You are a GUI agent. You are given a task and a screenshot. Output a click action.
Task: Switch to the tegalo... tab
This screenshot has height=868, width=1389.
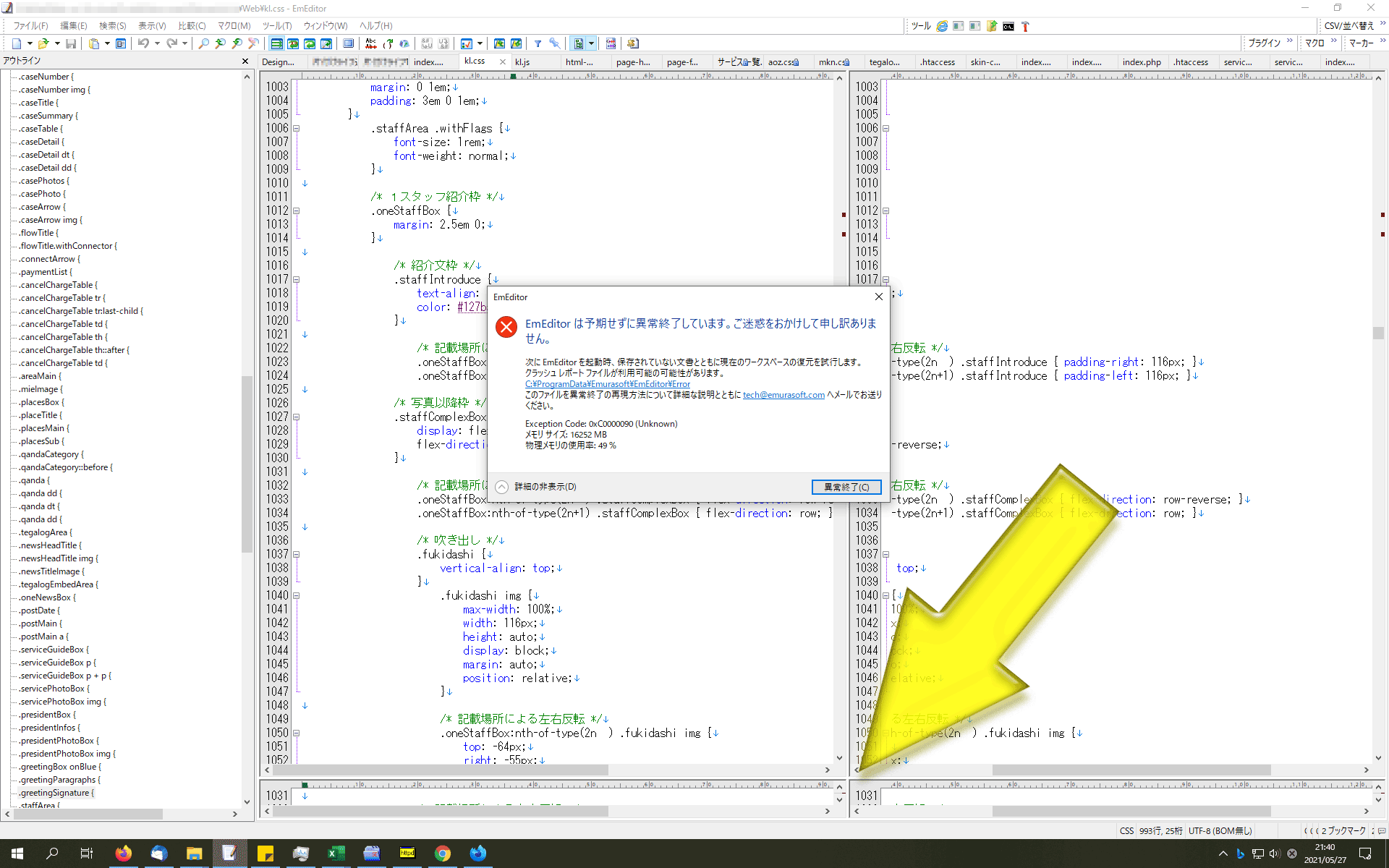click(884, 61)
